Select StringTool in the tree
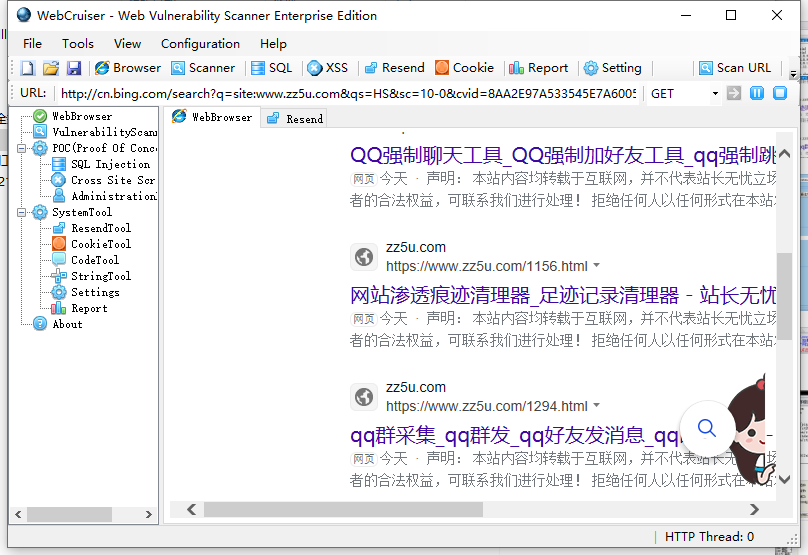Viewport: 808px width, 555px height. tap(101, 276)
